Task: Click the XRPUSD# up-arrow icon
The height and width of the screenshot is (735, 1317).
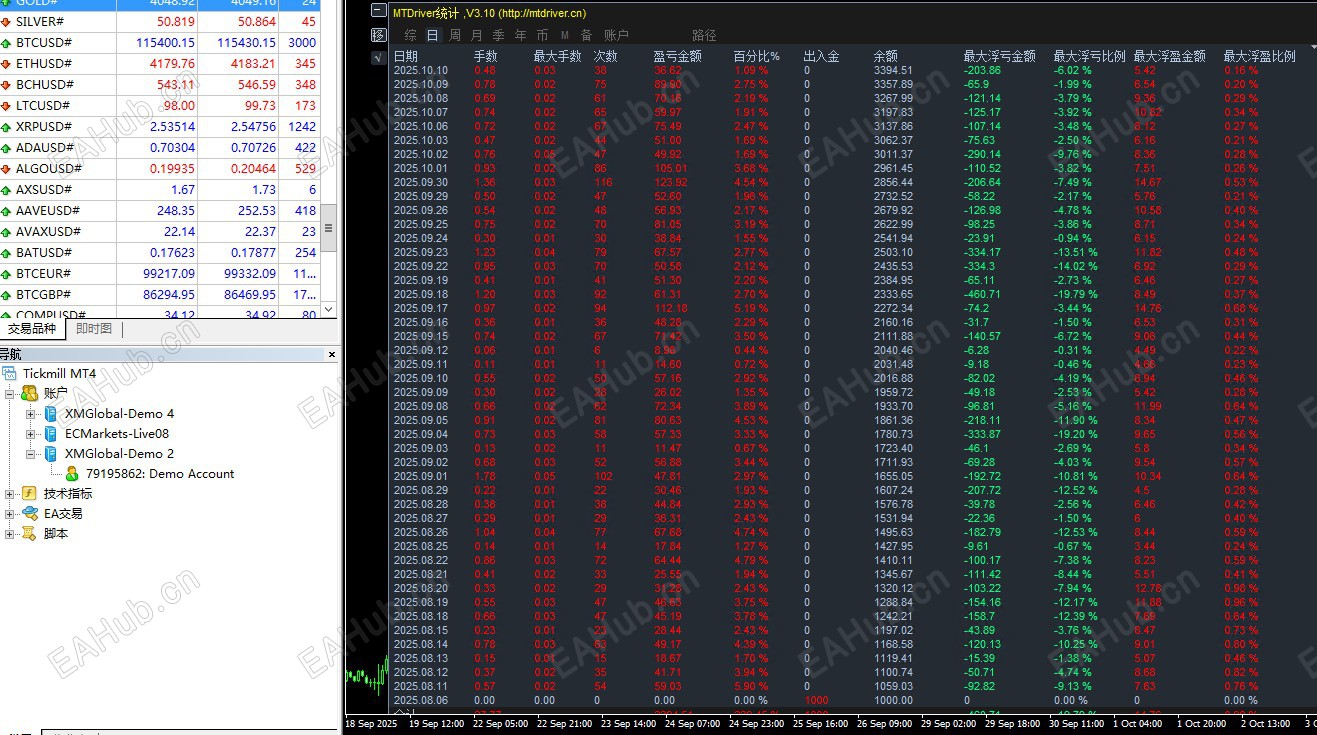Action: 7,127
